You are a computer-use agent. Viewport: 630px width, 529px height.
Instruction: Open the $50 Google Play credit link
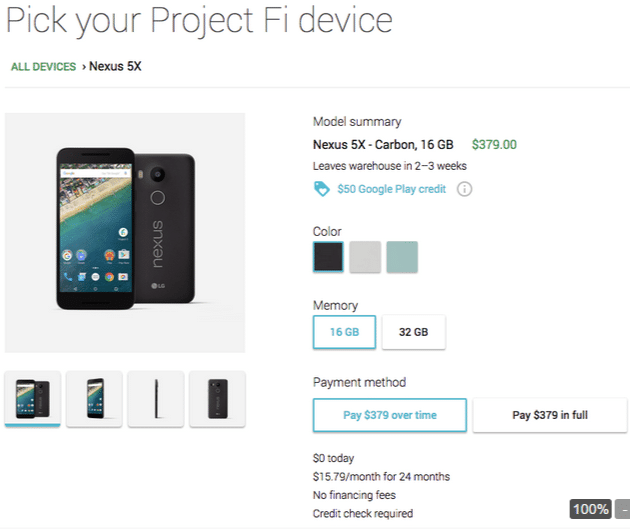(391, 189)
